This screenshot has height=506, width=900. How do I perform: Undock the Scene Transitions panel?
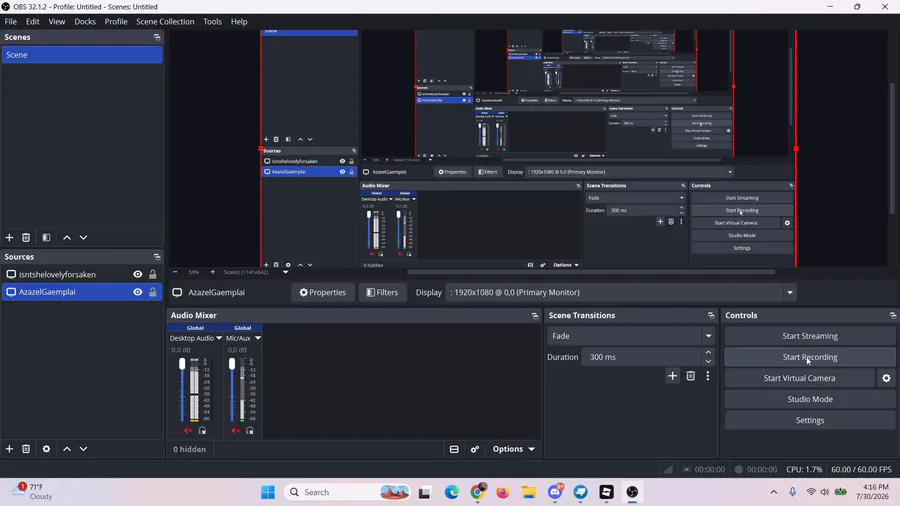711,316
